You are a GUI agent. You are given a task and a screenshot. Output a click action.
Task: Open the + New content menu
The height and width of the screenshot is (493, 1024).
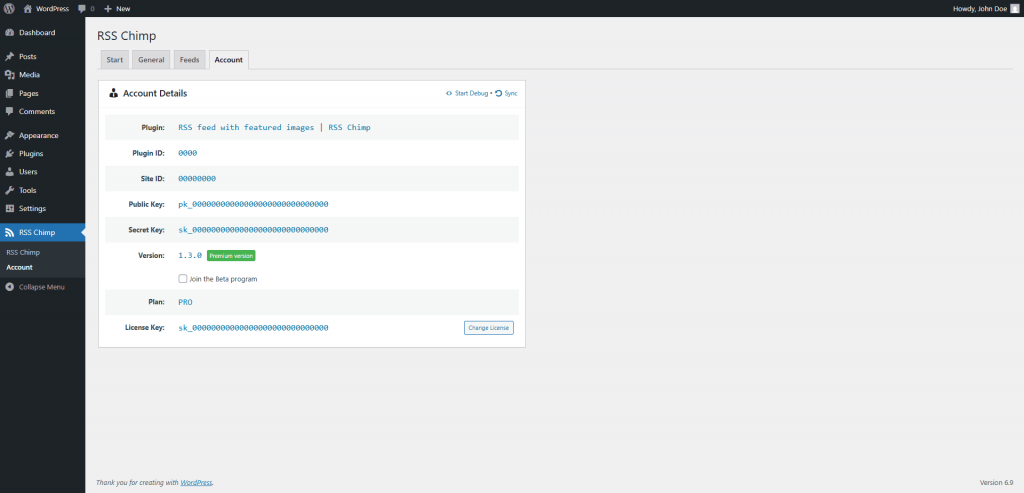(x=117, y=8)
